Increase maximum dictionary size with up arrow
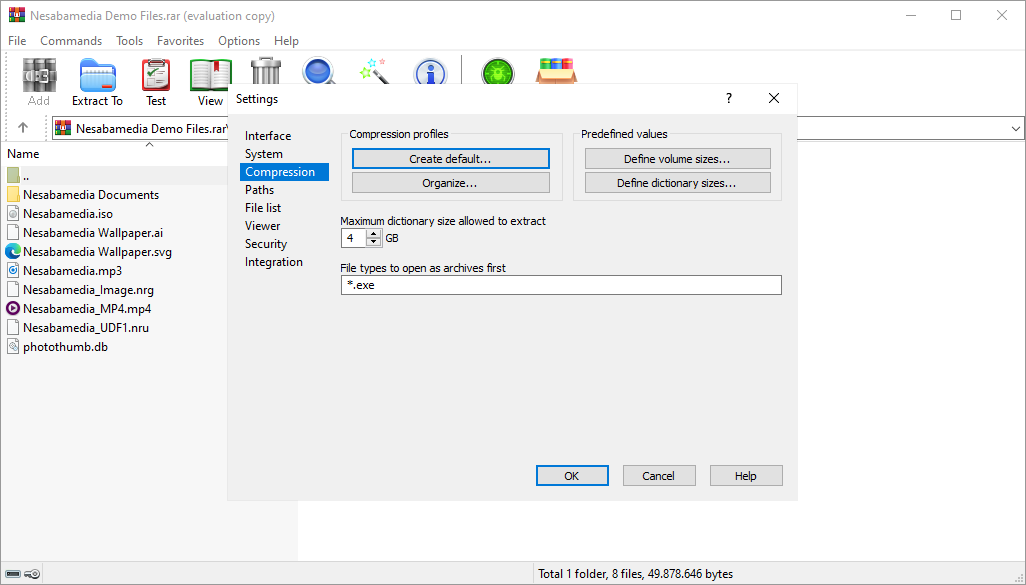 pos(374,234)
